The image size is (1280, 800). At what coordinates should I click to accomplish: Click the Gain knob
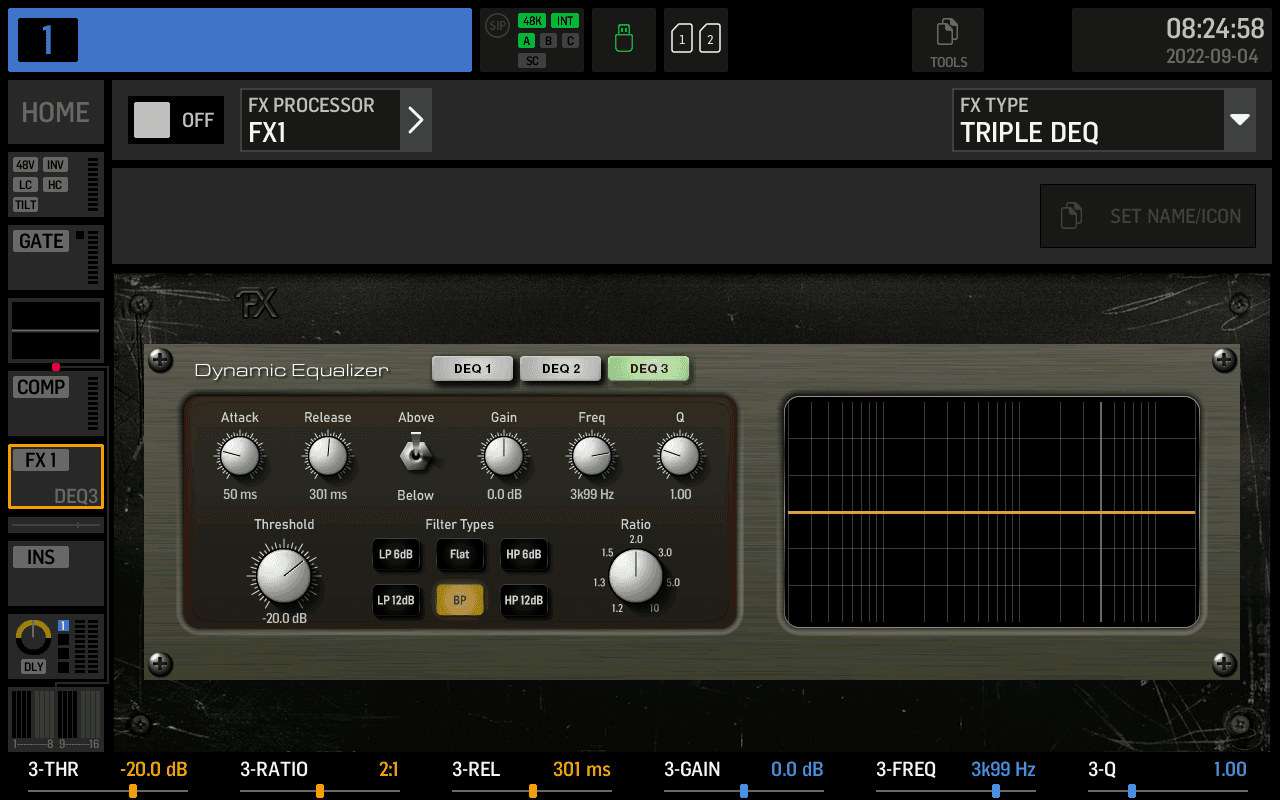click(504, 456)
